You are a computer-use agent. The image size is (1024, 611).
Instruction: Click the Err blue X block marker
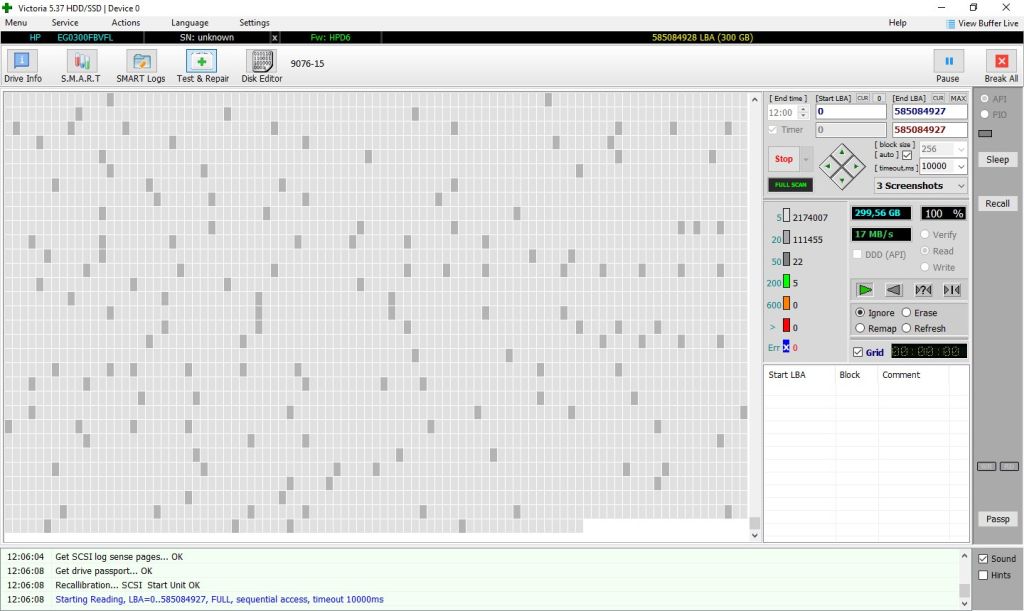[x=786, y=347]
